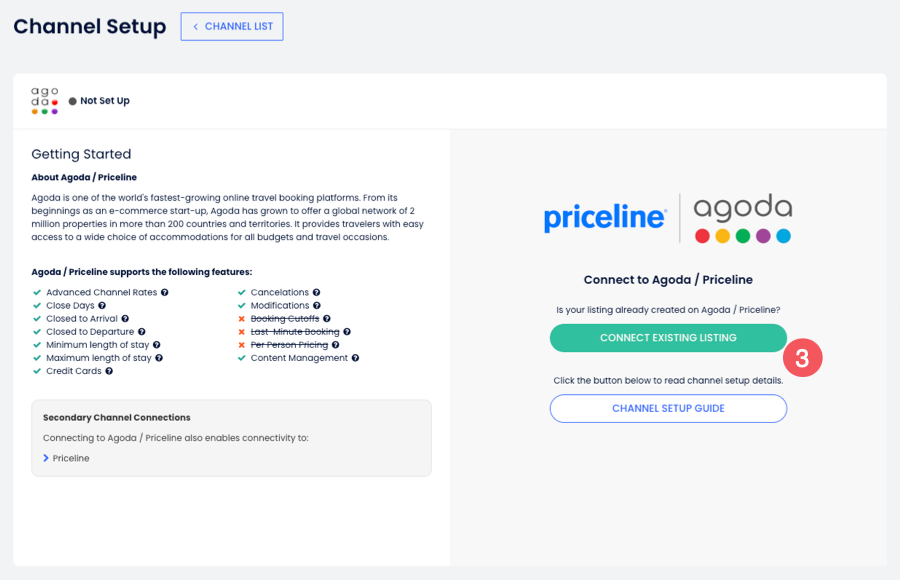
Task: Click the help icon next to Modifications
Action: click(318, 305)
